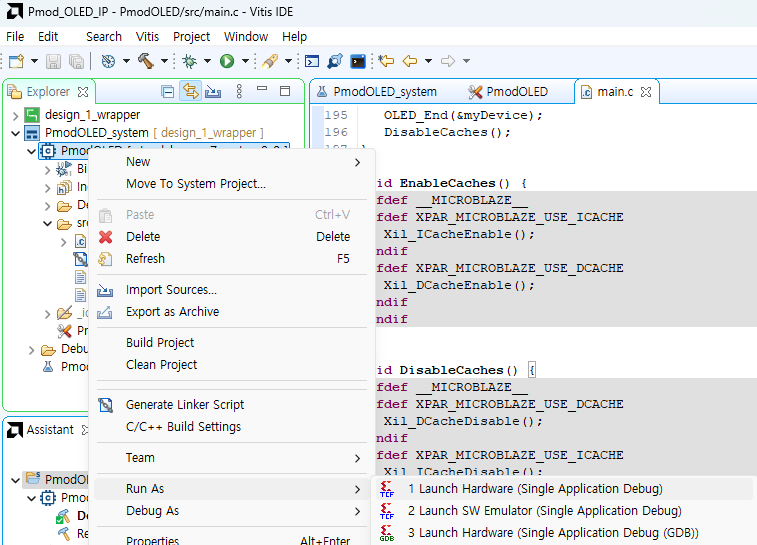
Task: Open the Project menu
Action: coord(192,37)
